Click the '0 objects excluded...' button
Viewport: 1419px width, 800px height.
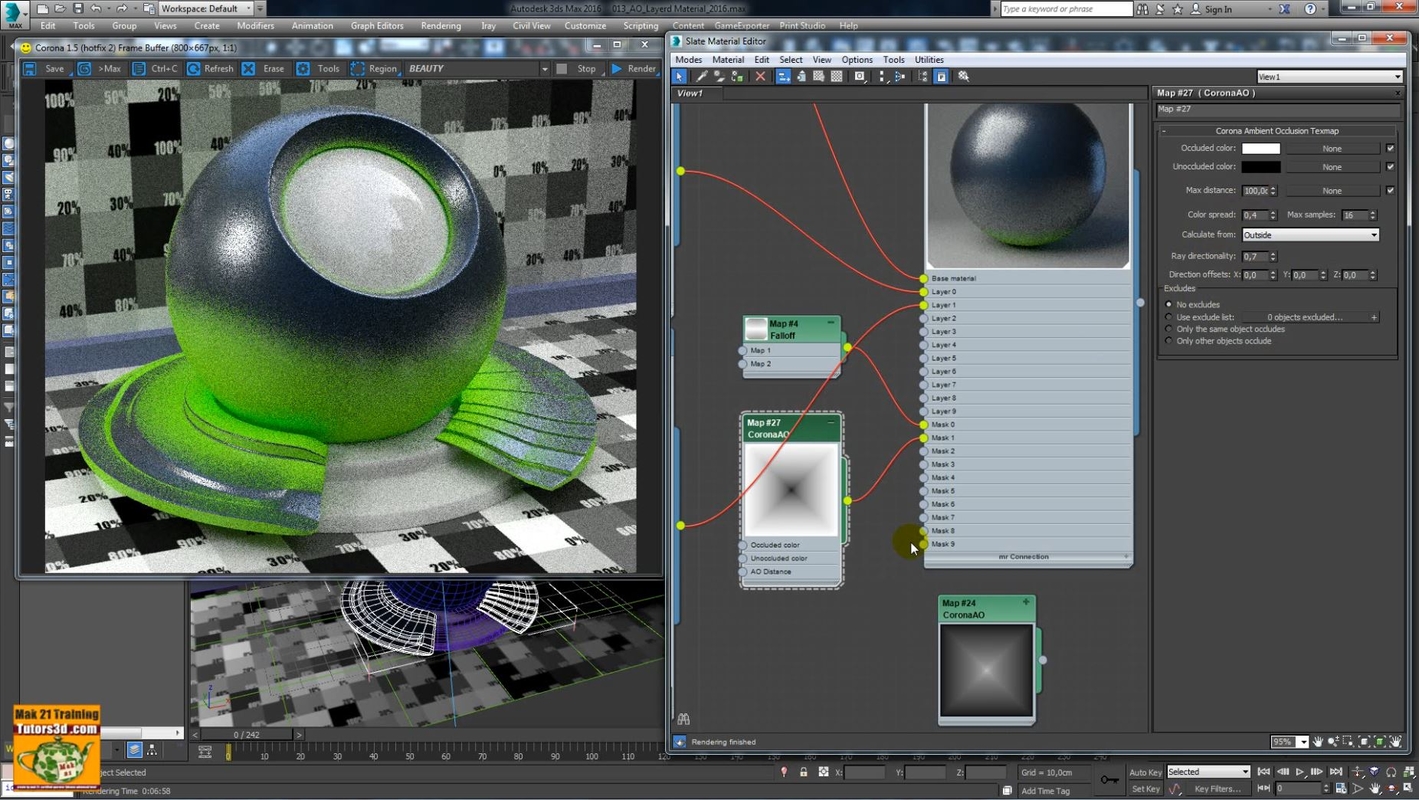[1304, 317]
